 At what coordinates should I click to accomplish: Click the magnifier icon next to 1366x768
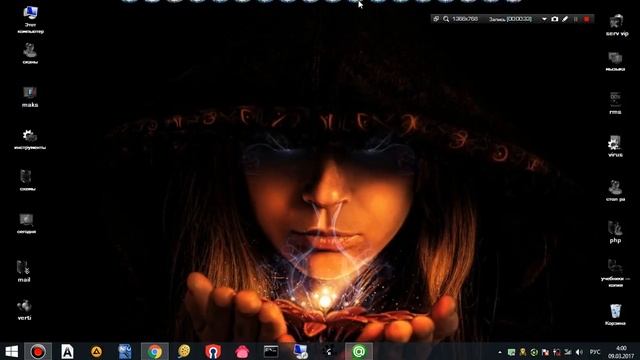pyautogui.click(x=446, y=19)
